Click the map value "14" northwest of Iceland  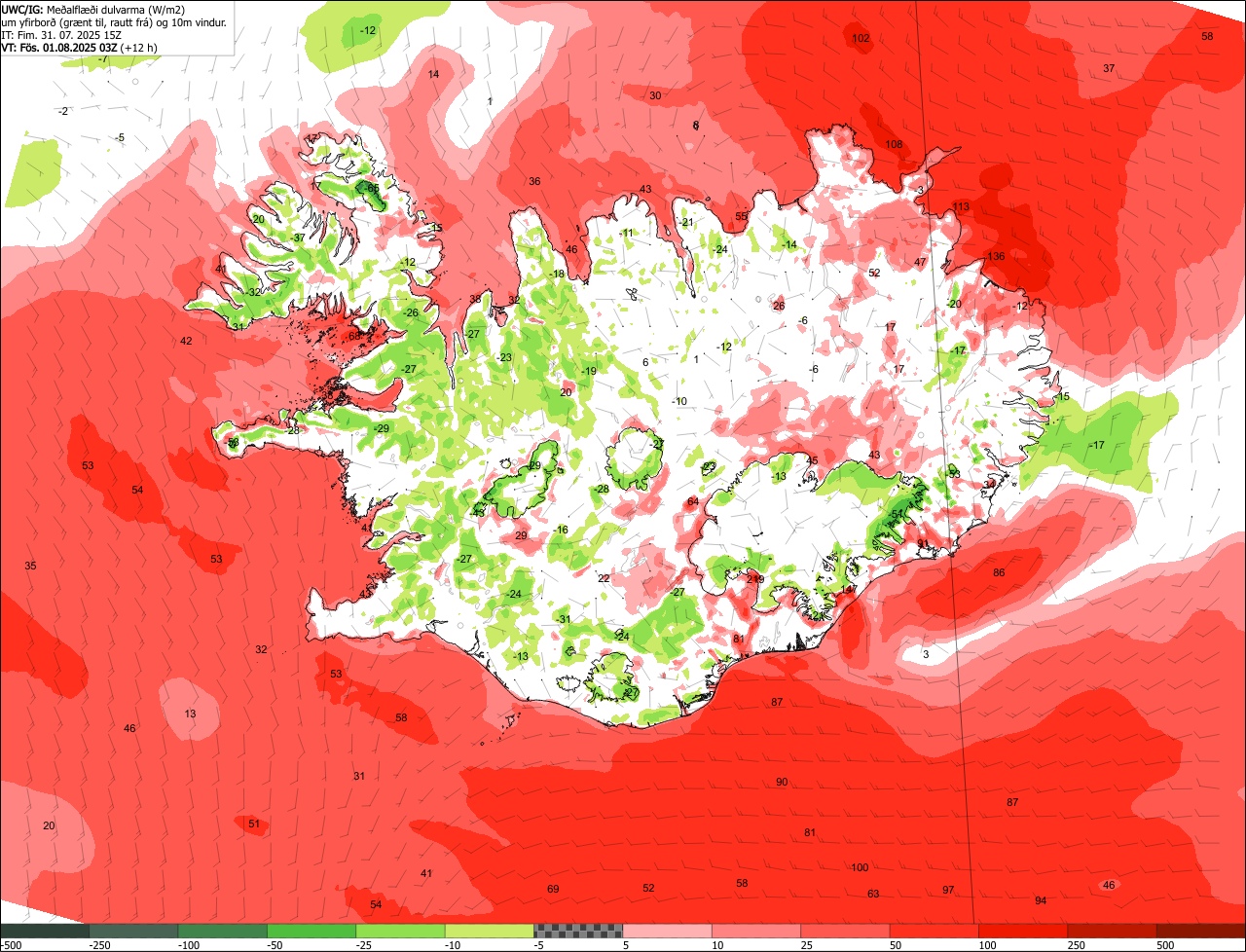click(433, 74)
